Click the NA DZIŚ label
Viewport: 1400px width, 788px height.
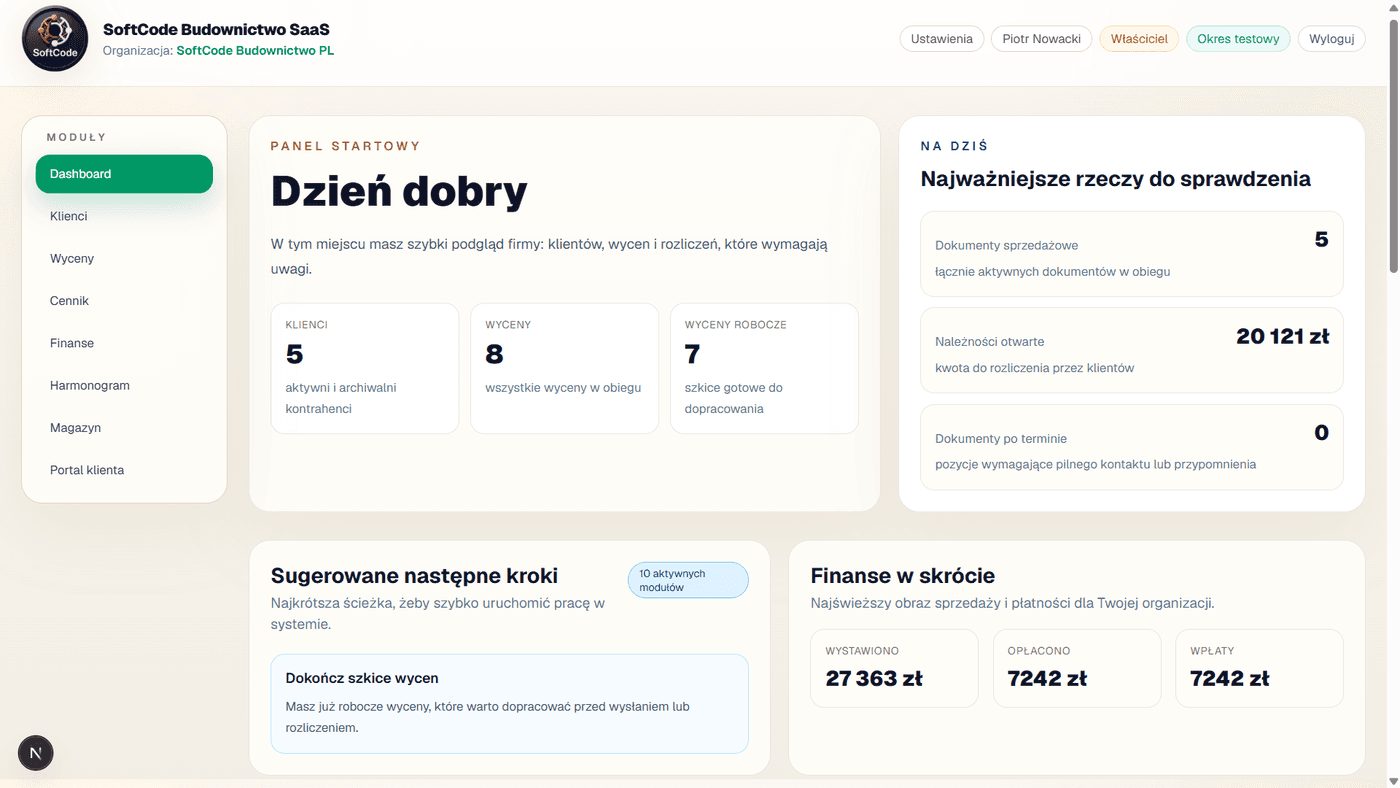pyautogui.click(x=954, y=146)
